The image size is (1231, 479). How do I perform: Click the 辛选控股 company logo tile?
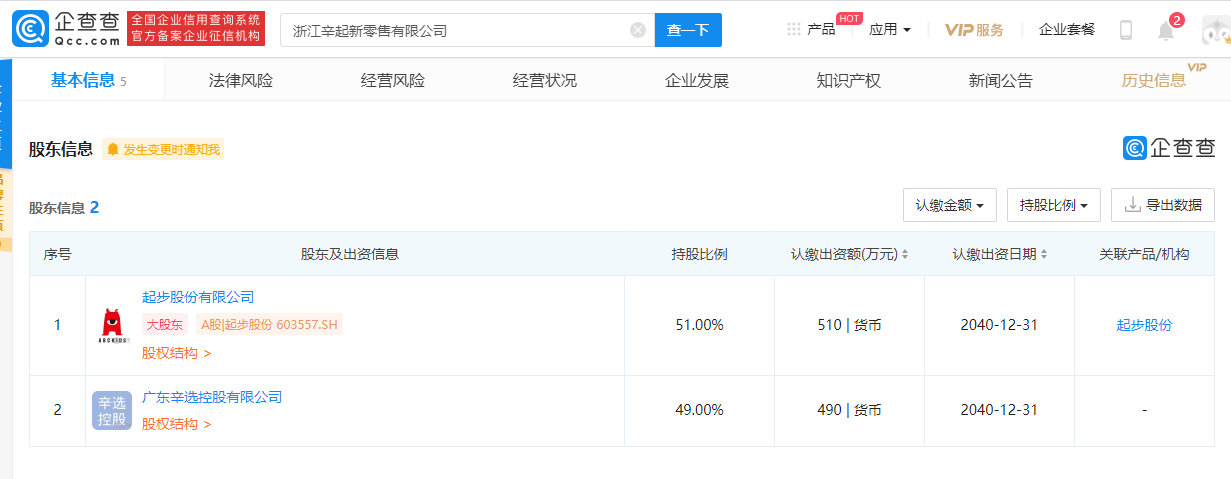[112, 411]
